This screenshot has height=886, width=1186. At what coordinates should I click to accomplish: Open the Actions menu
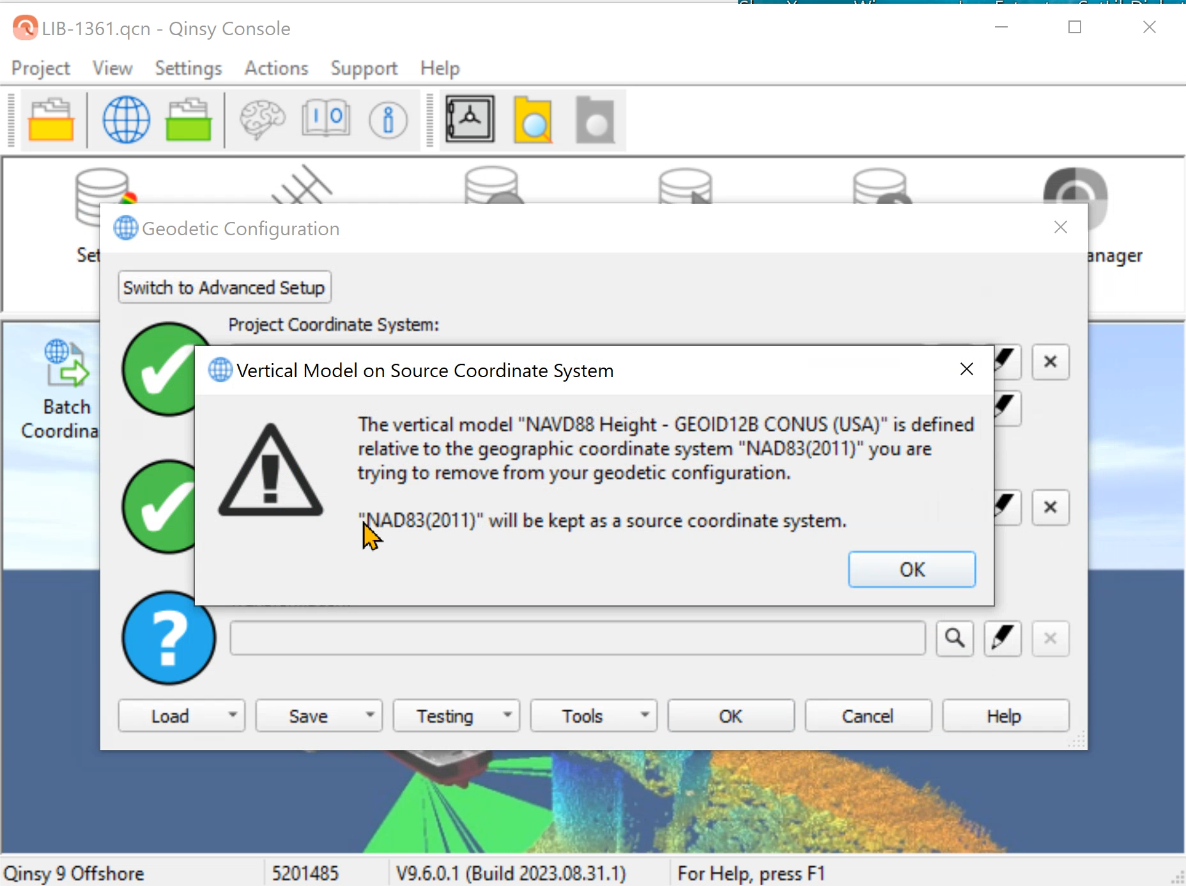(x=276, y=68)
